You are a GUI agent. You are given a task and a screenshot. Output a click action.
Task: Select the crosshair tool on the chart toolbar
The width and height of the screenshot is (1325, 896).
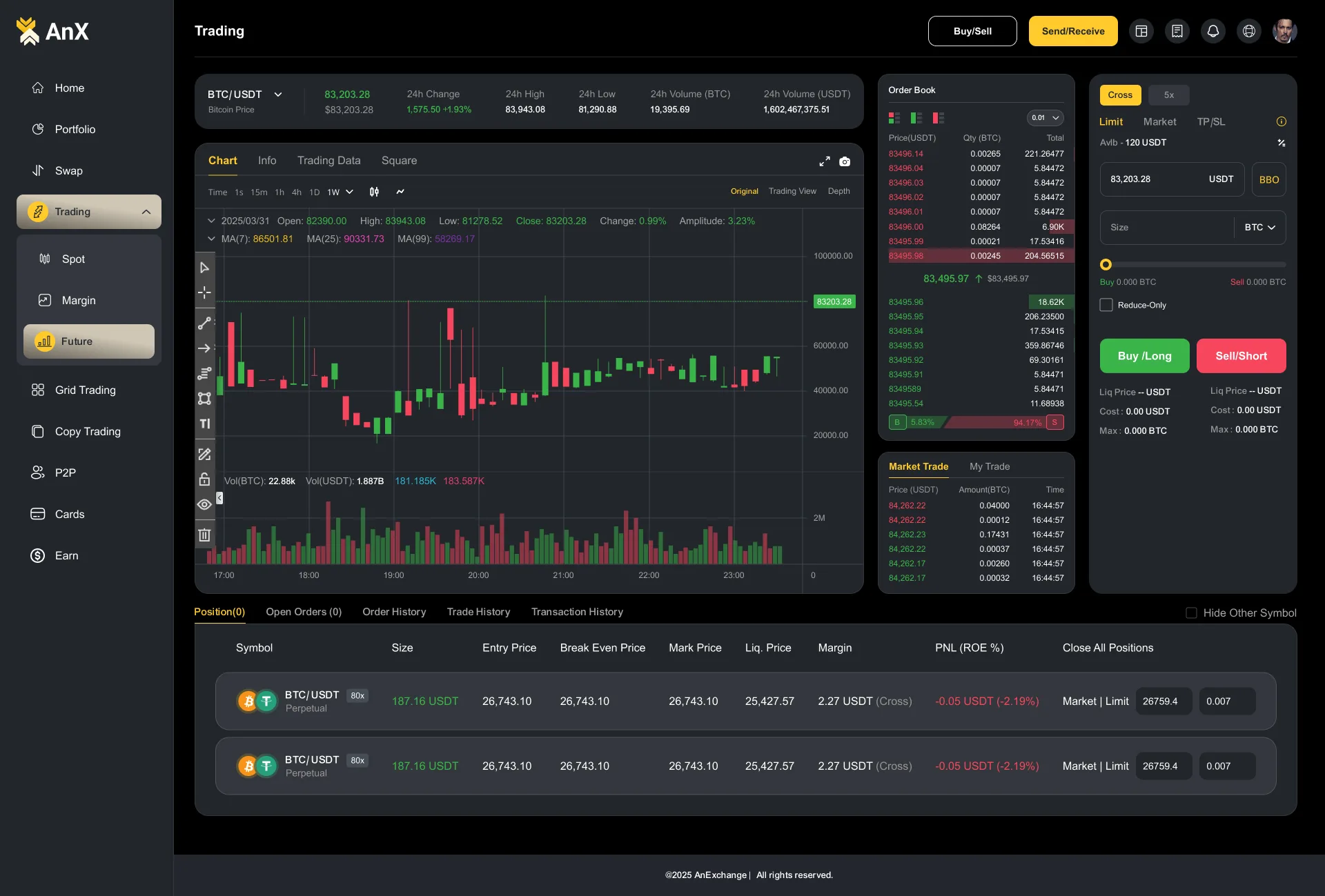[204, 292]
